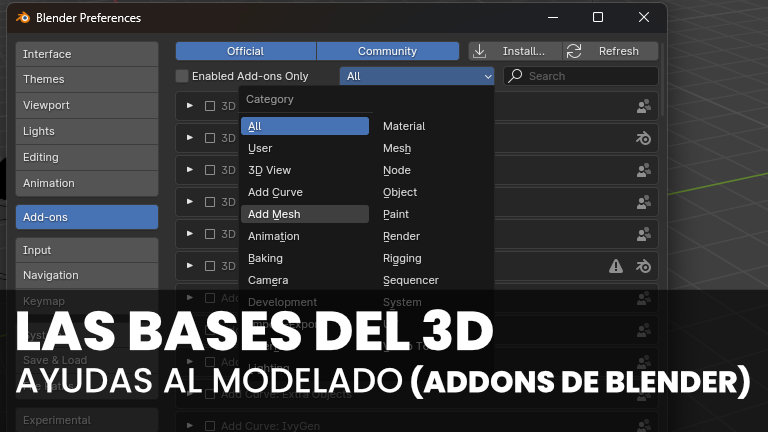Choose 3D View category
This screenshot has height=432, width=768.
click(x=305, y=170)
